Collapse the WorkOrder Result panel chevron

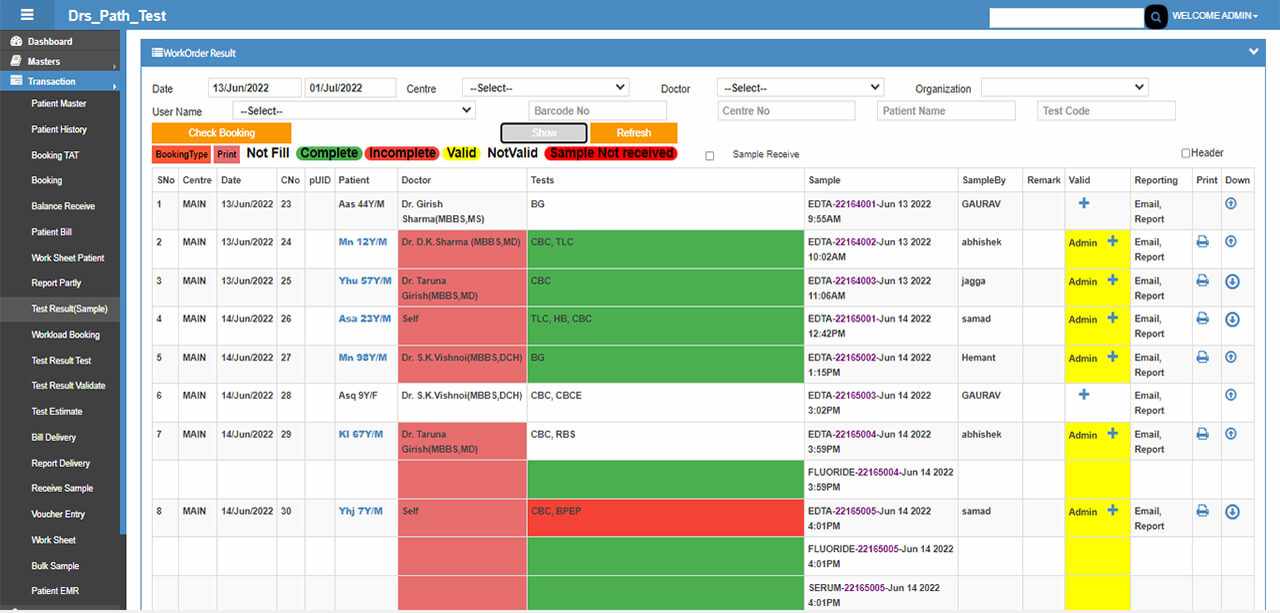pos(1254,52)
